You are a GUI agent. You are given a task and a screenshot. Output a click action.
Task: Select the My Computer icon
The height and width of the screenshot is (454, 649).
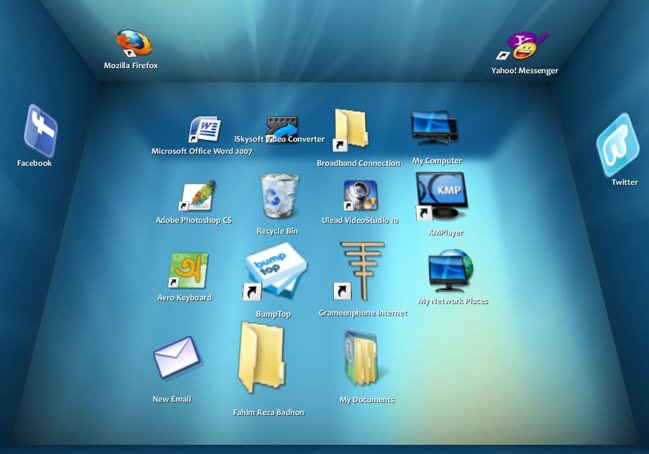[x=435, y=127]
